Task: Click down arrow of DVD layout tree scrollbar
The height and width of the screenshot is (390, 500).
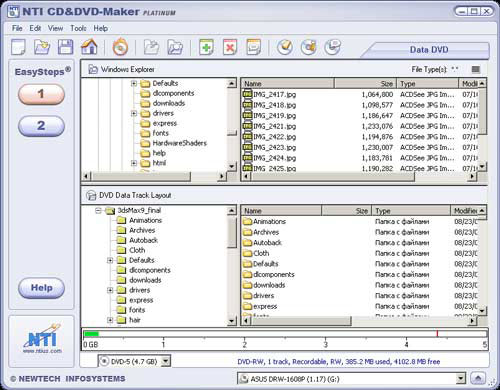Action: click(x=232, y=321)
